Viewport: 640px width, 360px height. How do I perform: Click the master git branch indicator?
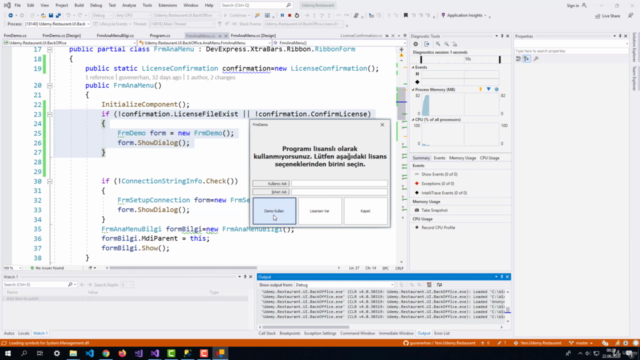580,343
